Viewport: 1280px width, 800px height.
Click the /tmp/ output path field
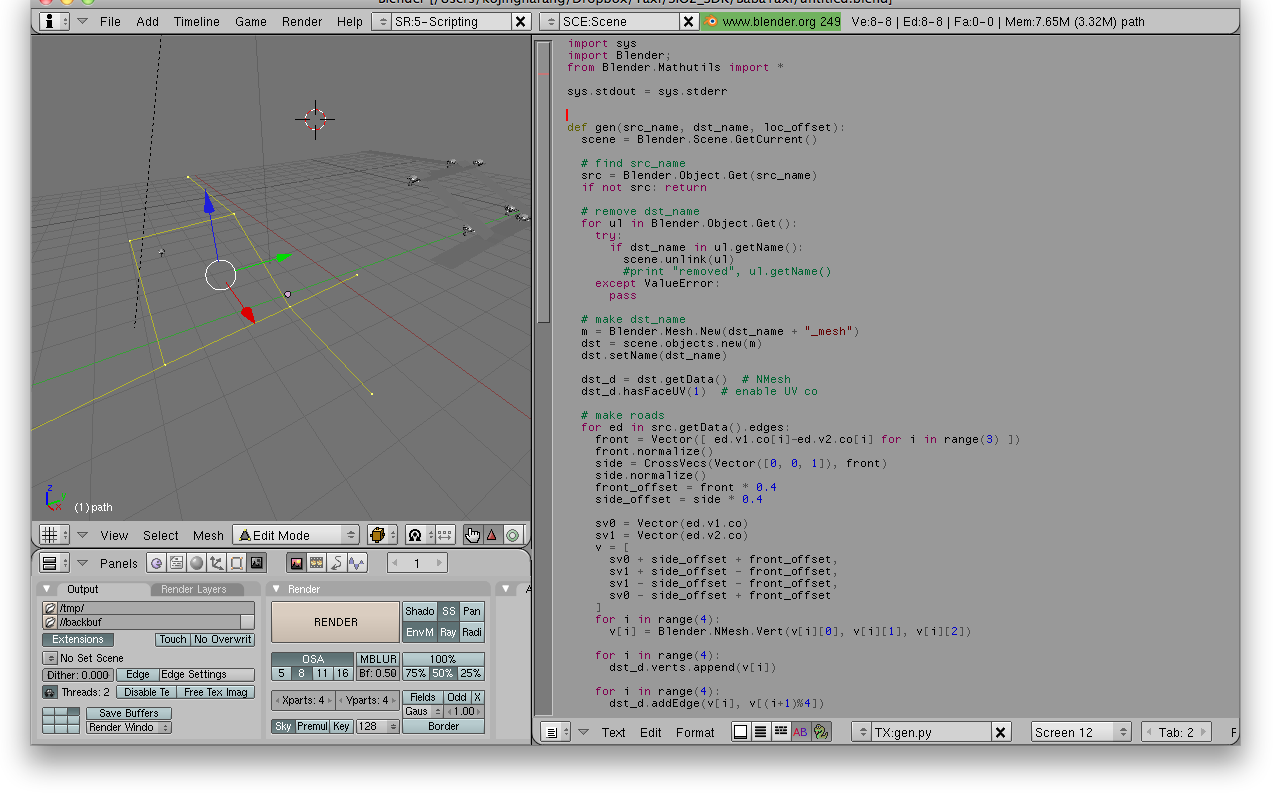pos(156,608)
